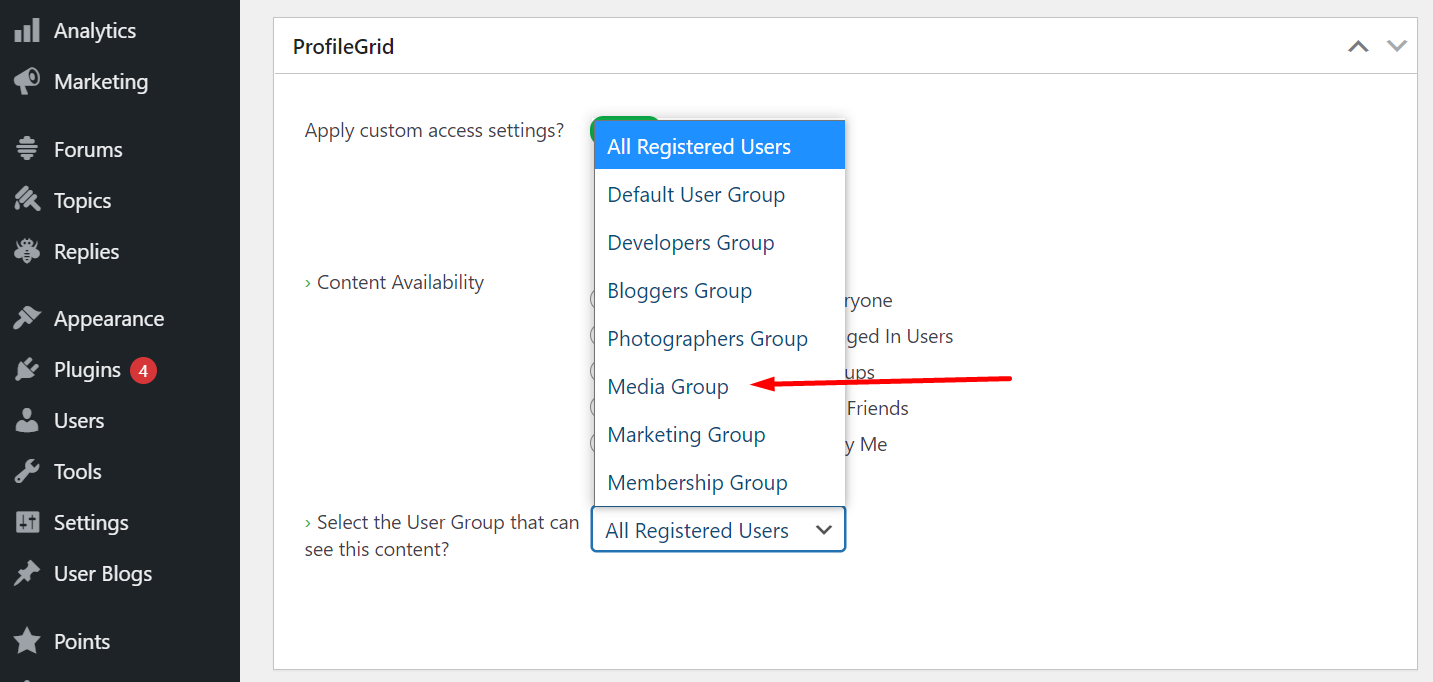Click the Marketing megaphone icon

(27, 82)
